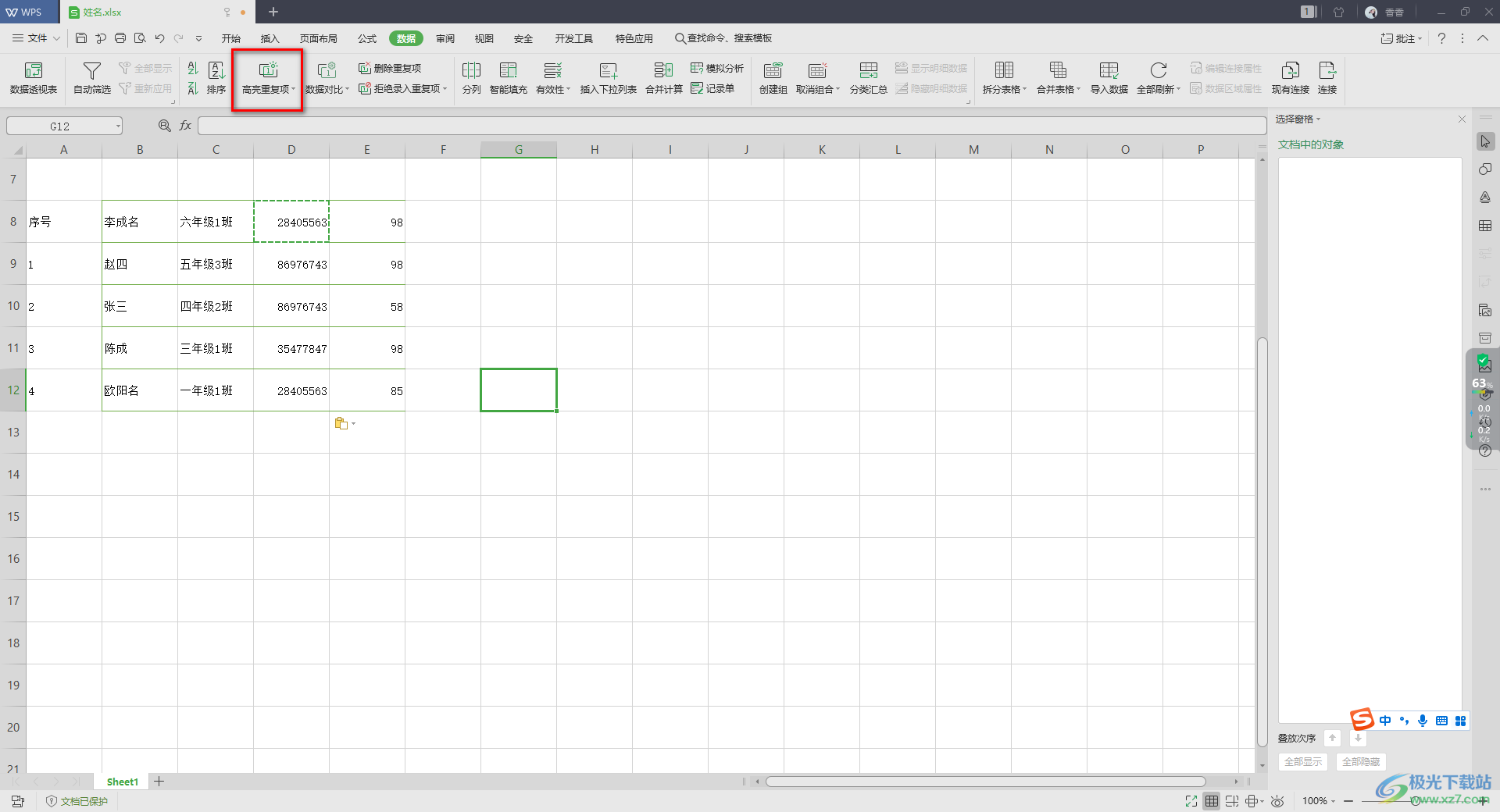Select column G header
Screen dimensions: 1500x812
[x=519, y=149]
